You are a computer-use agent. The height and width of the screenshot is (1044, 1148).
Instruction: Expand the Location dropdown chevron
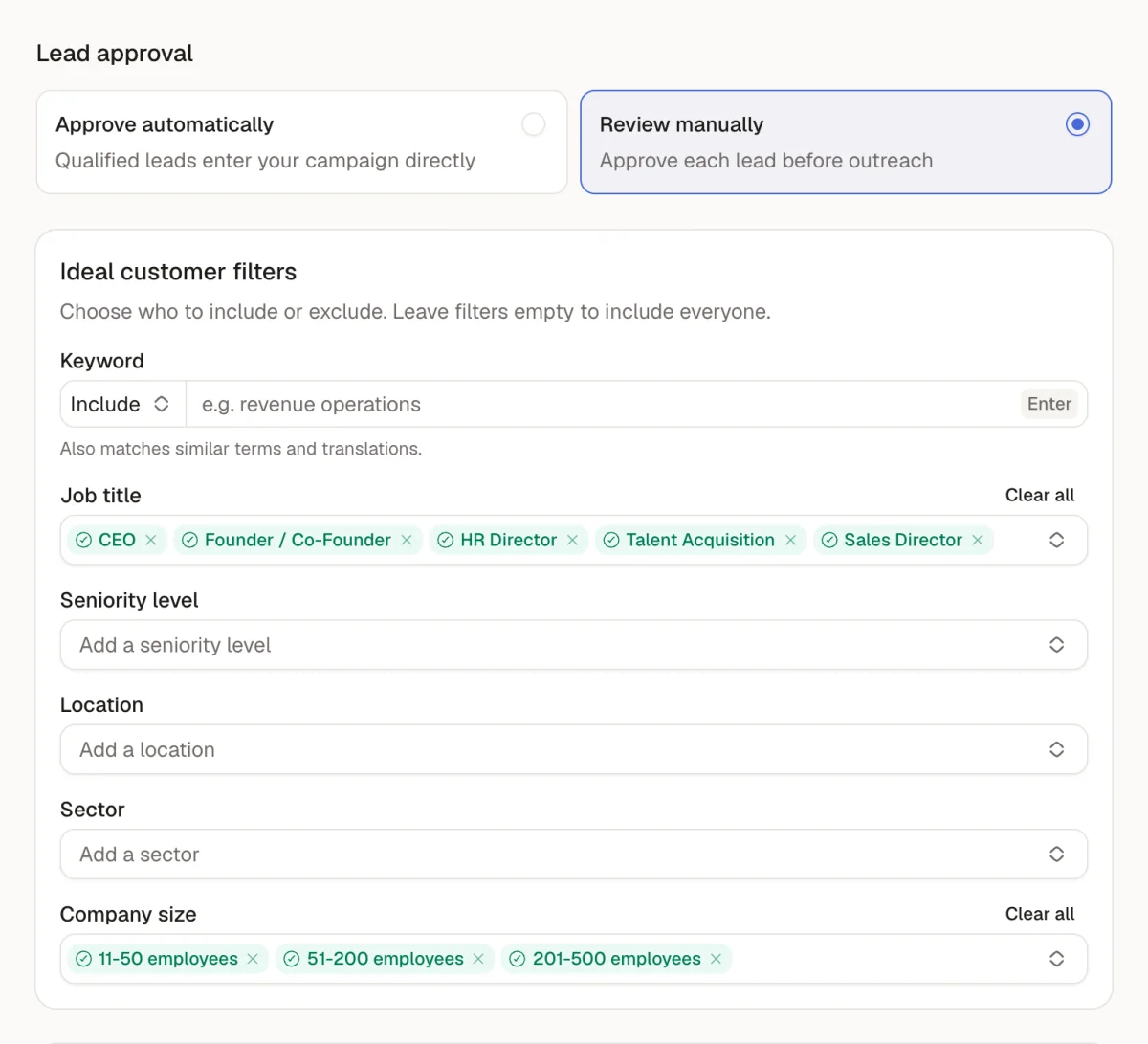(1057, 749)
